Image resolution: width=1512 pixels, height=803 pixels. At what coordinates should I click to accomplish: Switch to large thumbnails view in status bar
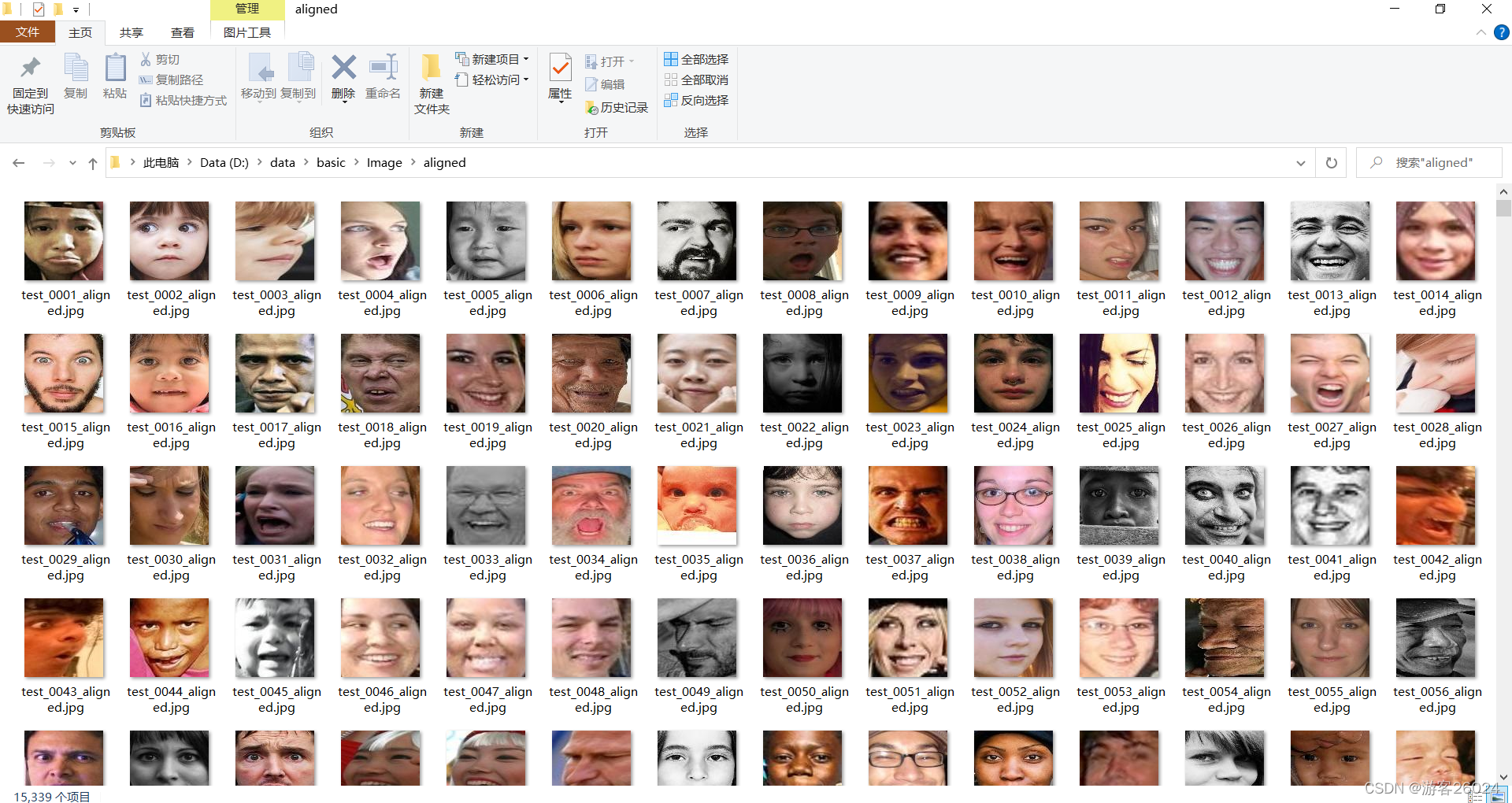pos(1499,796)
